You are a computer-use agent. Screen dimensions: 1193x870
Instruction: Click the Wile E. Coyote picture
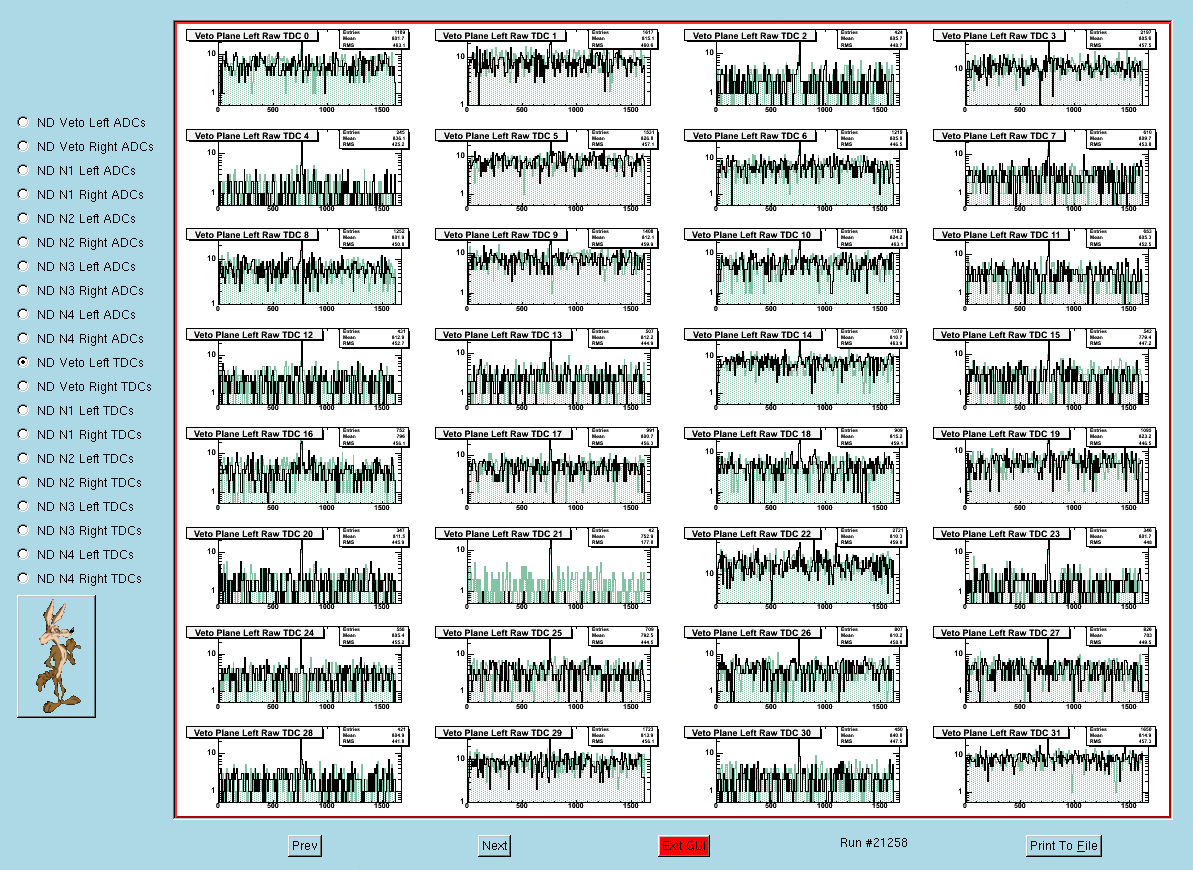coord(57,656)
